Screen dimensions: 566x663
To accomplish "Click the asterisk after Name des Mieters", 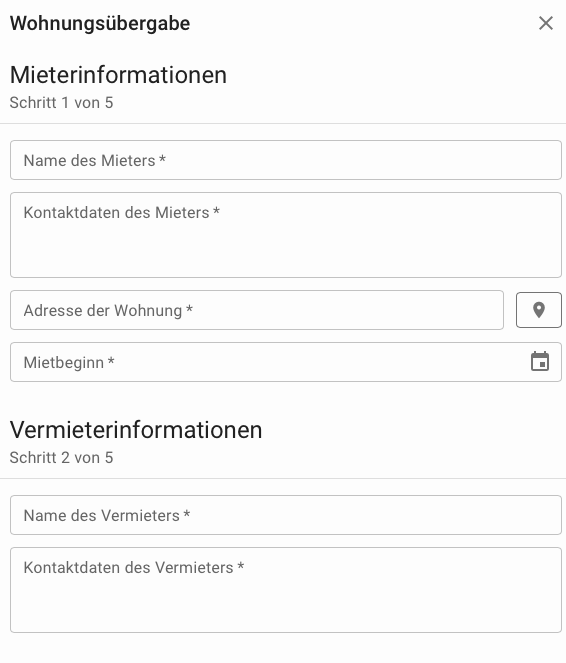I will [162, 159].
